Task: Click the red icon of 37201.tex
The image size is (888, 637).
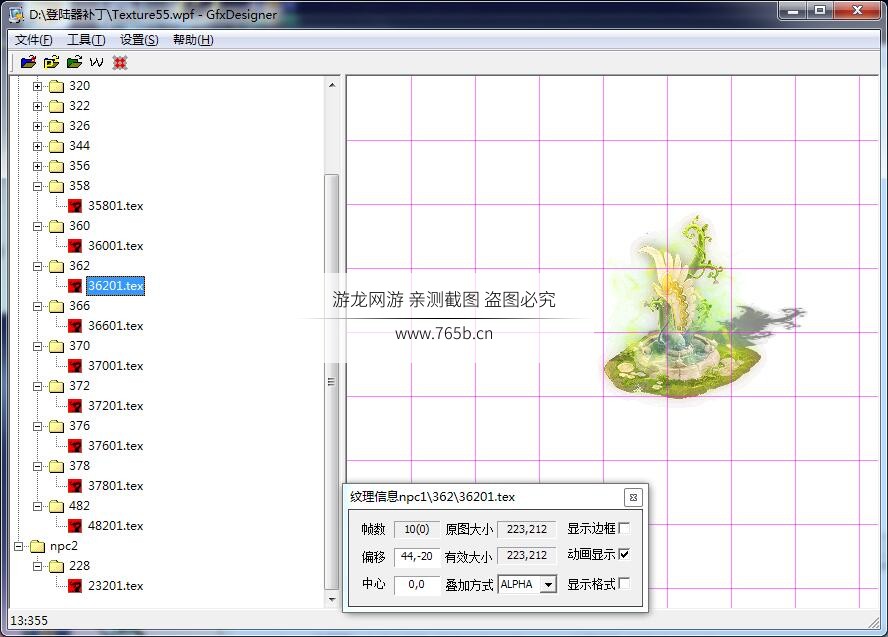Action: point(75,405)
